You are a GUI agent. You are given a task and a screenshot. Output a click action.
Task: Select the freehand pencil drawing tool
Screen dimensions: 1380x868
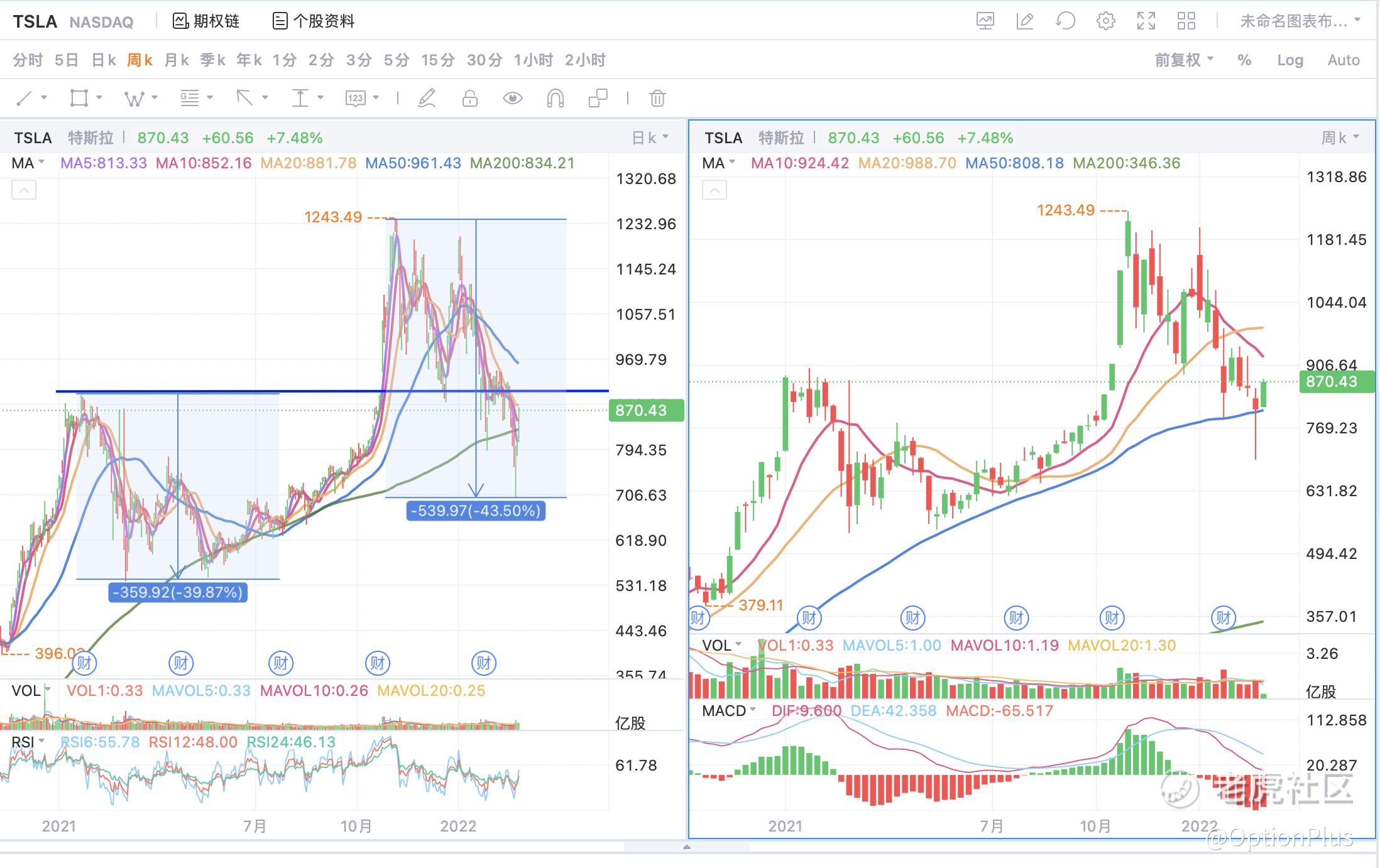tap(427, 98)
